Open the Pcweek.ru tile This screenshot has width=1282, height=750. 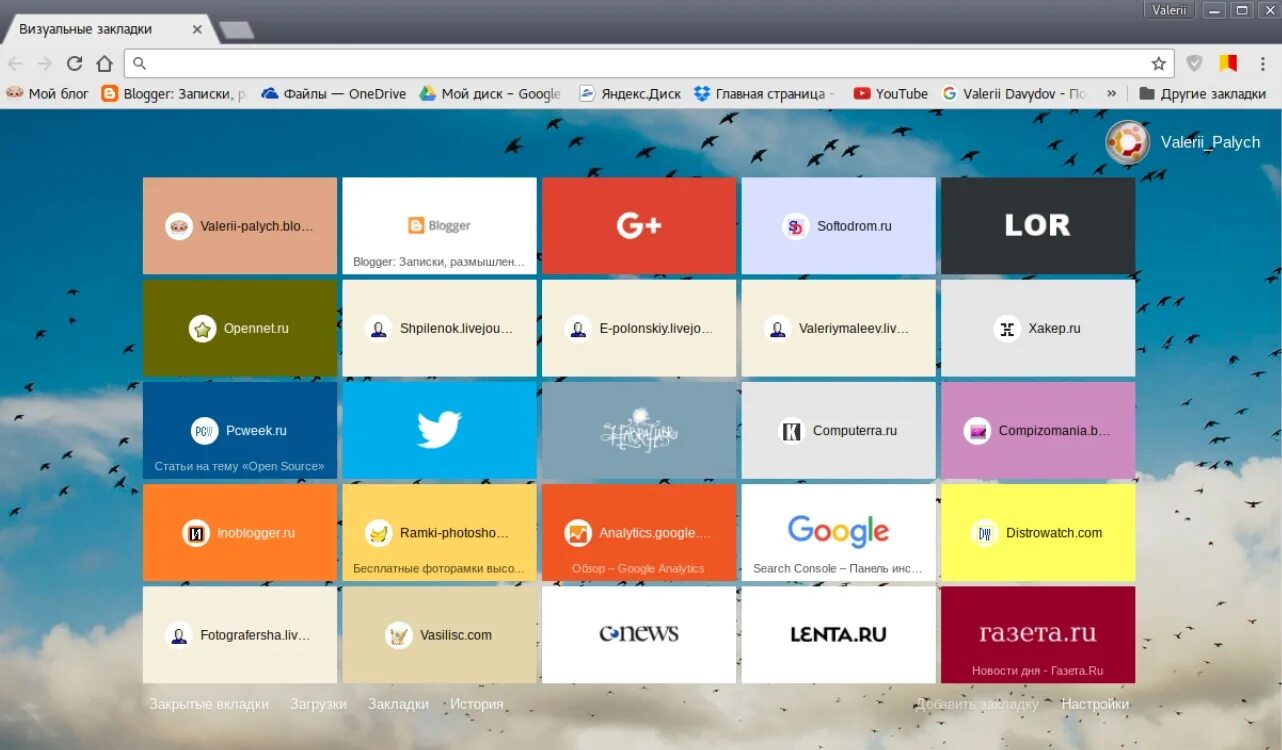pyautogui.click(x=240, y=430)
